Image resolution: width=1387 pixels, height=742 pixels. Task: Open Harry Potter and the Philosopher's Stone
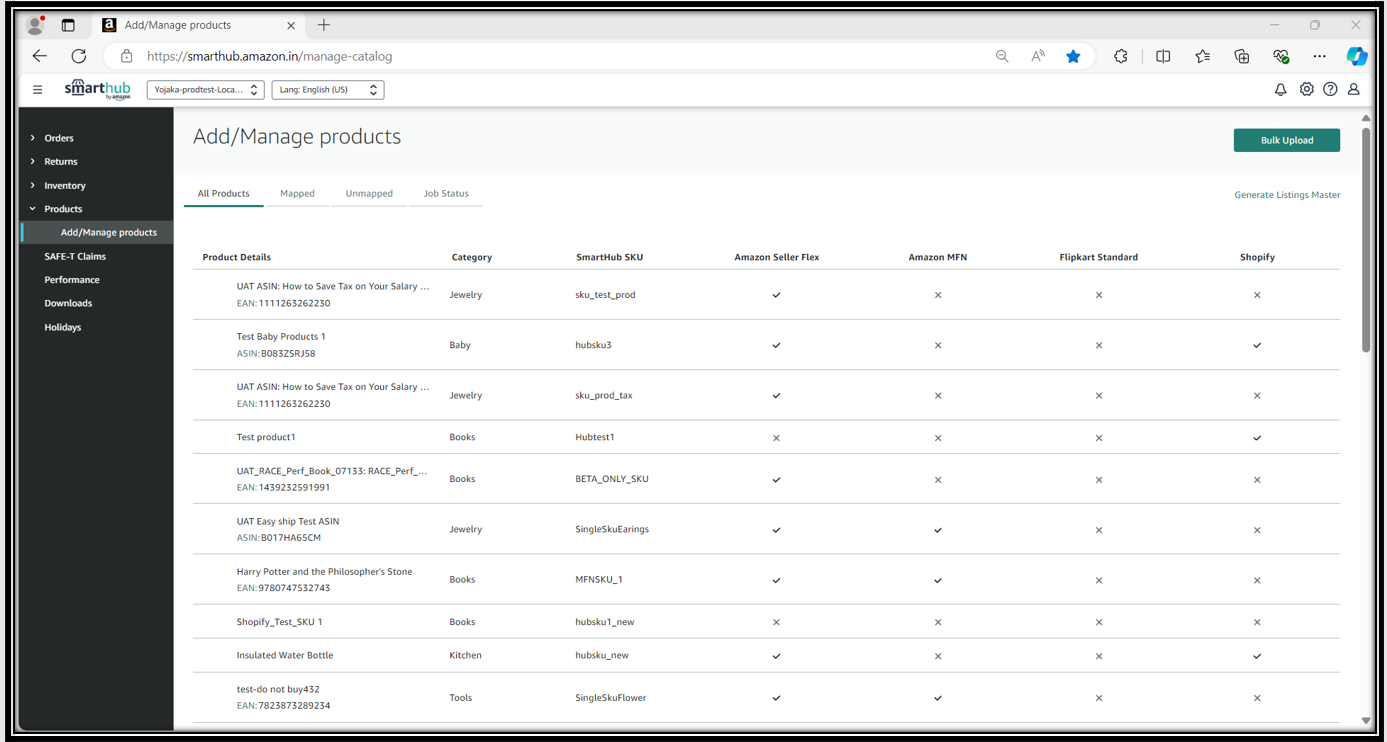coord(324,572)
